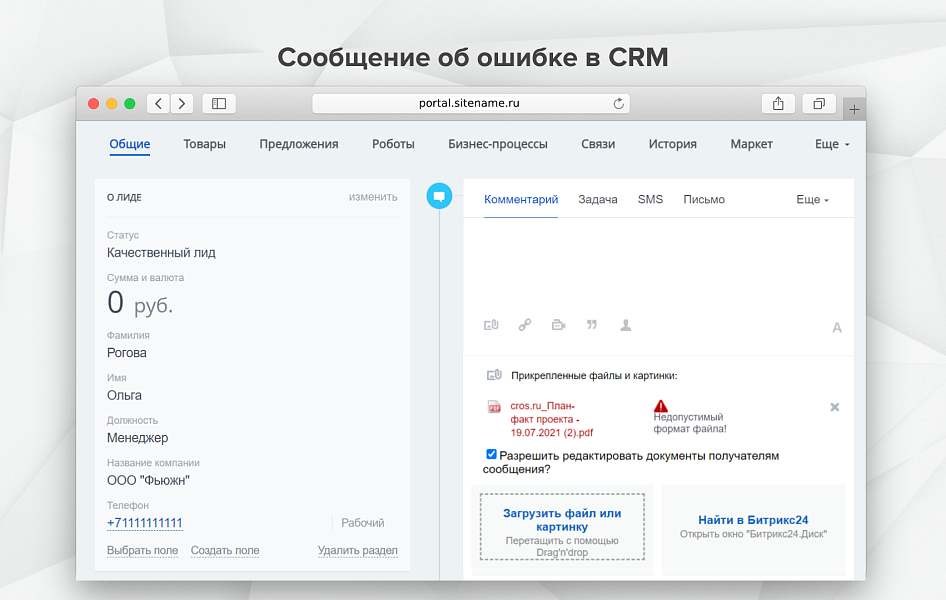The image size is (946, 600).
Task: Expand the Еще dropdown in top navigation
Action: coord(832,144)
